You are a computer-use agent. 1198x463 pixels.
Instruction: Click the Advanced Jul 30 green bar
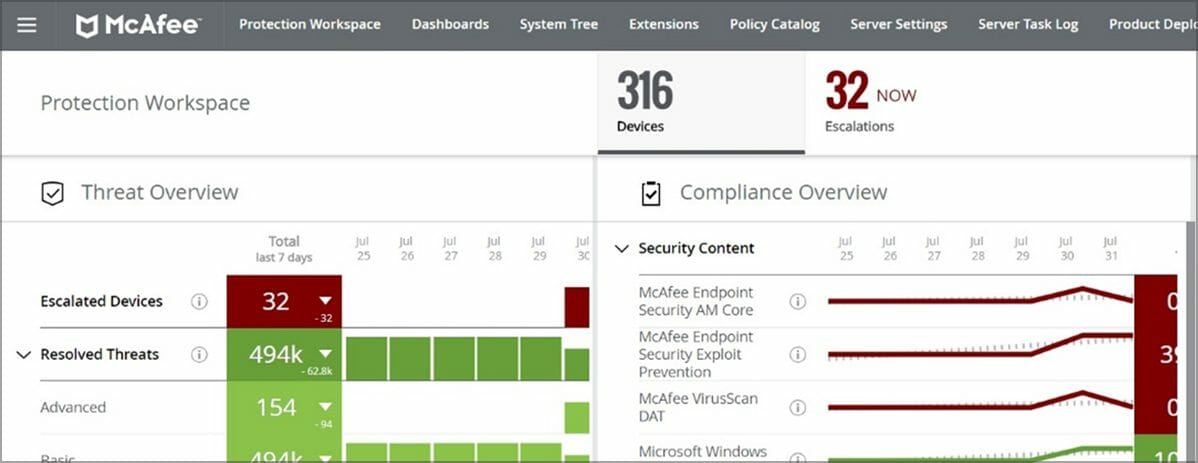tap(577, 418)
